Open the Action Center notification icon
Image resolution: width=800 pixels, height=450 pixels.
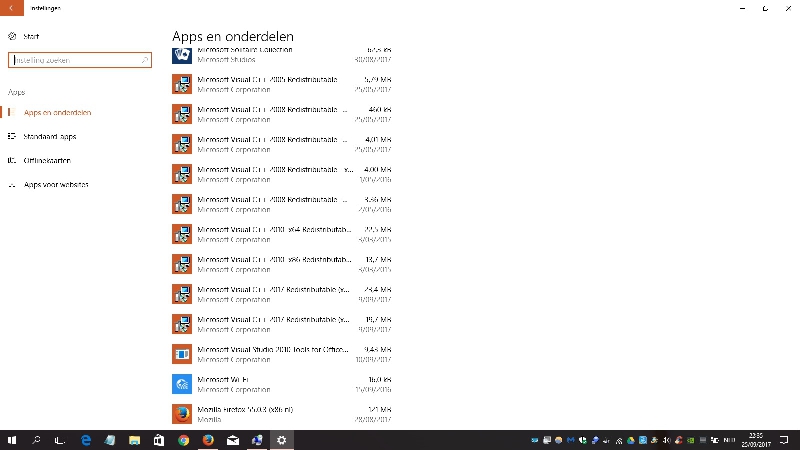point(785,440)
